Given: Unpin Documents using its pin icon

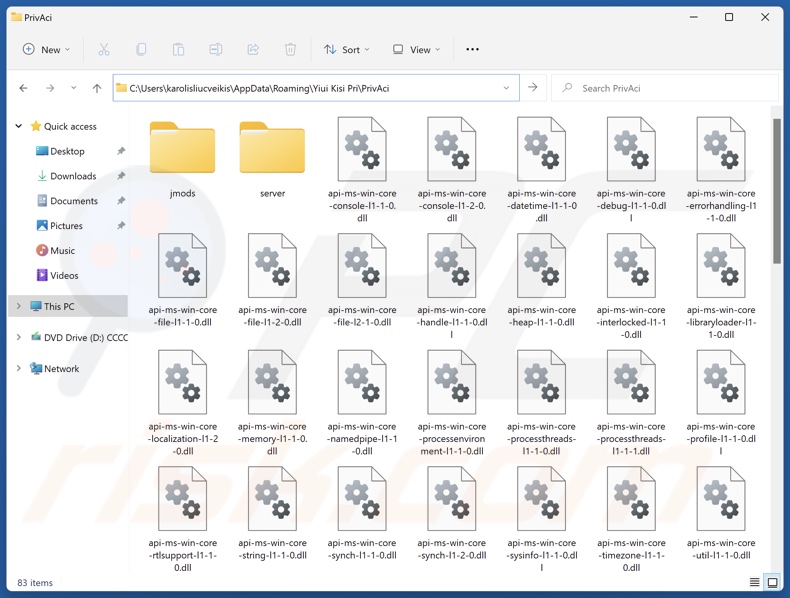Looking at the screenshot, I should click(121, 201).
